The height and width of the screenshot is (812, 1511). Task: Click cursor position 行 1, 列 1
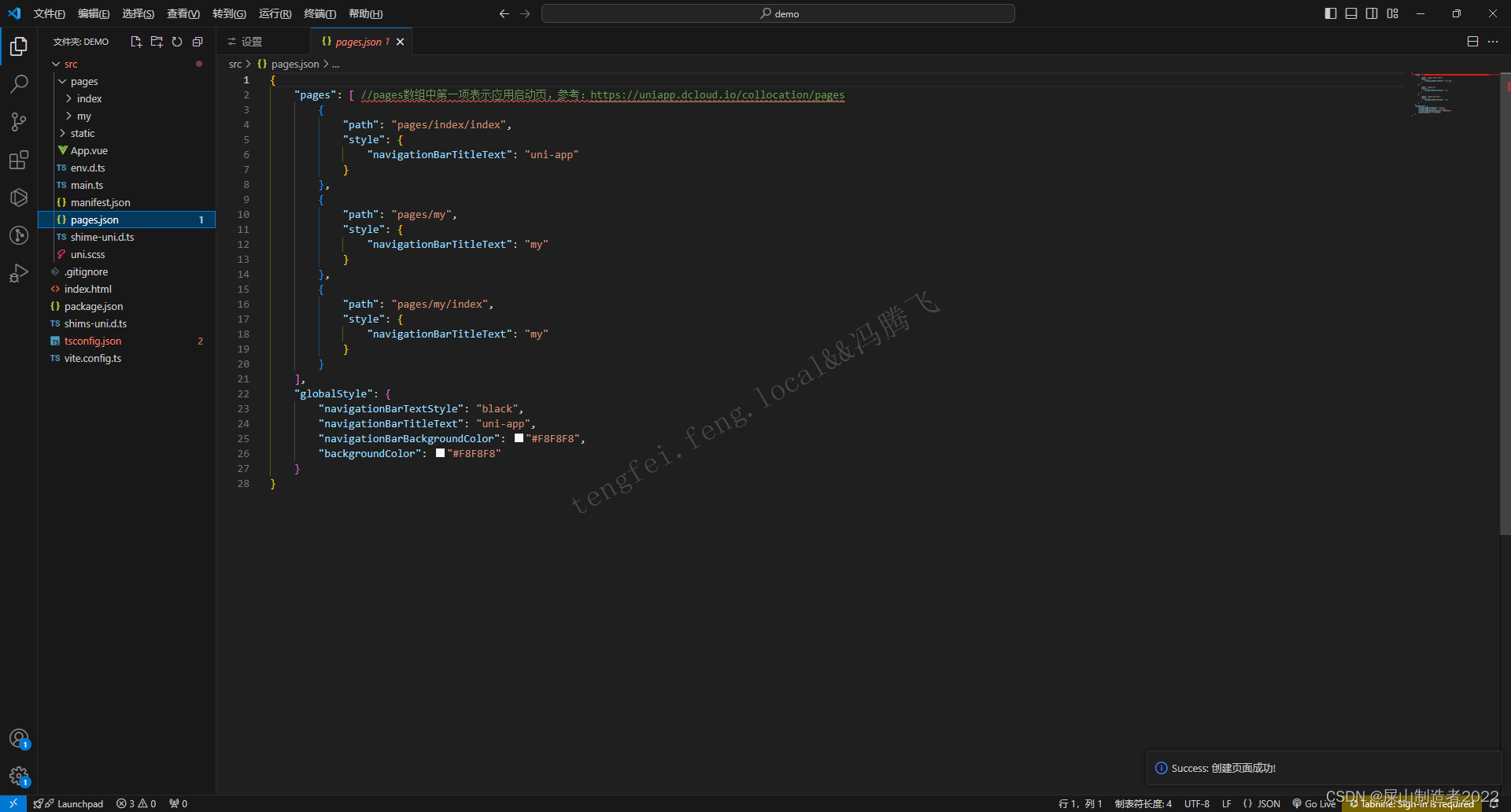pyautogui.click(x=1080, y=803)
